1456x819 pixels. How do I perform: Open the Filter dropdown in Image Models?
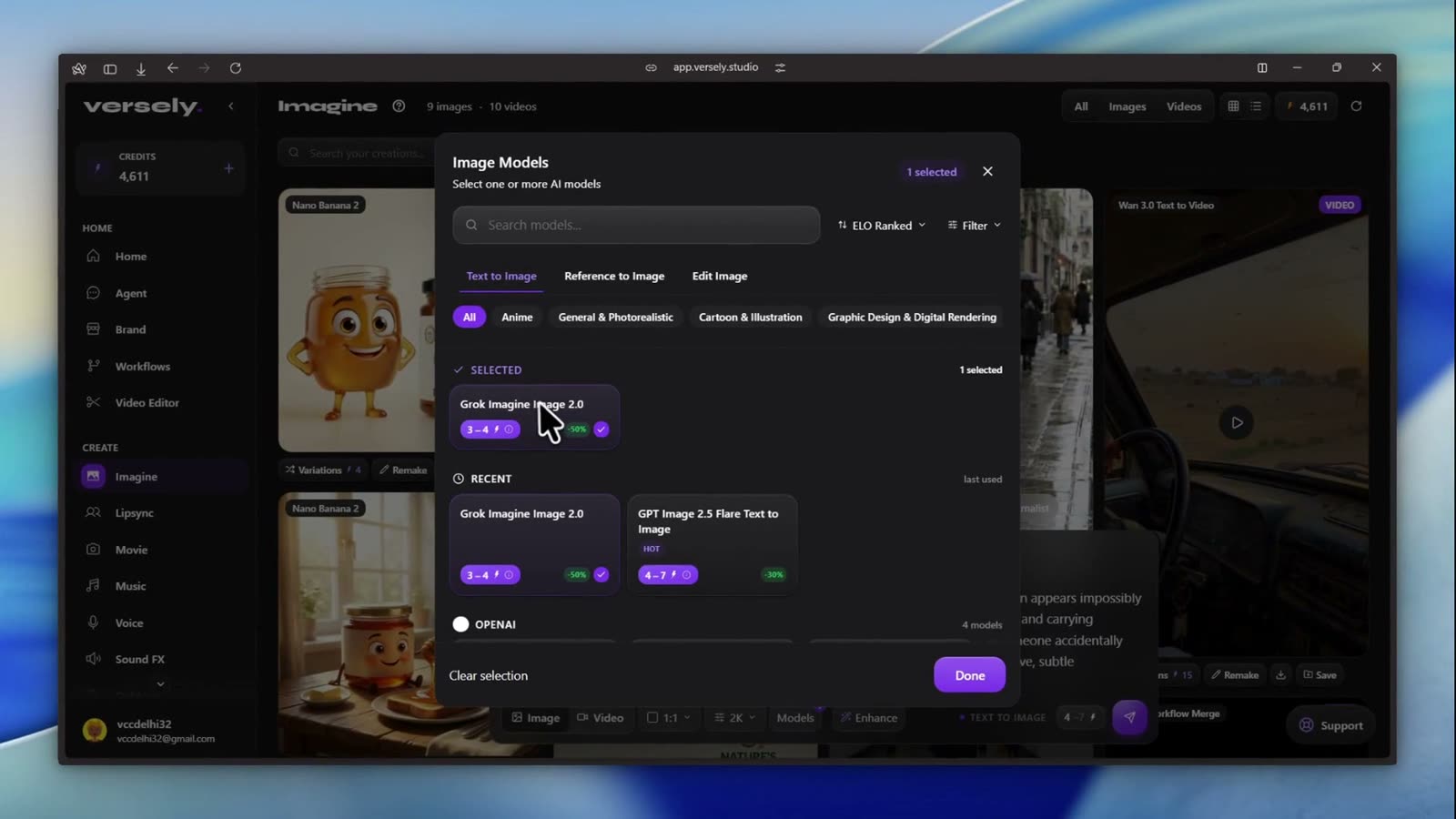[x=974, y=226]
